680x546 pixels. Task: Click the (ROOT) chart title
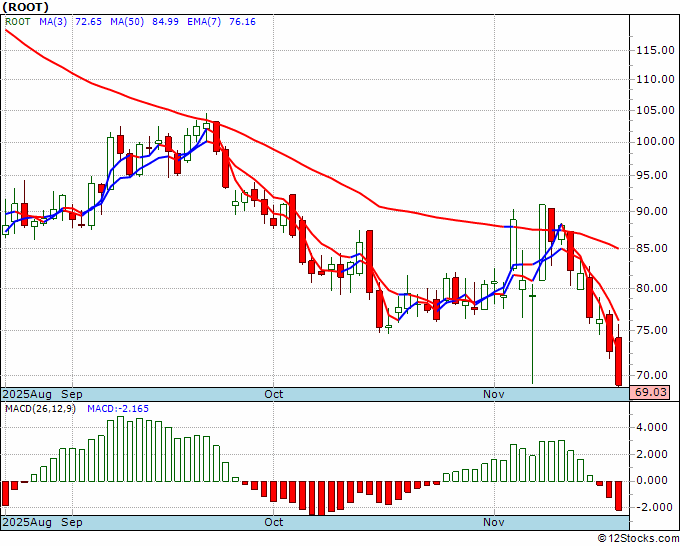click(25, 7)
